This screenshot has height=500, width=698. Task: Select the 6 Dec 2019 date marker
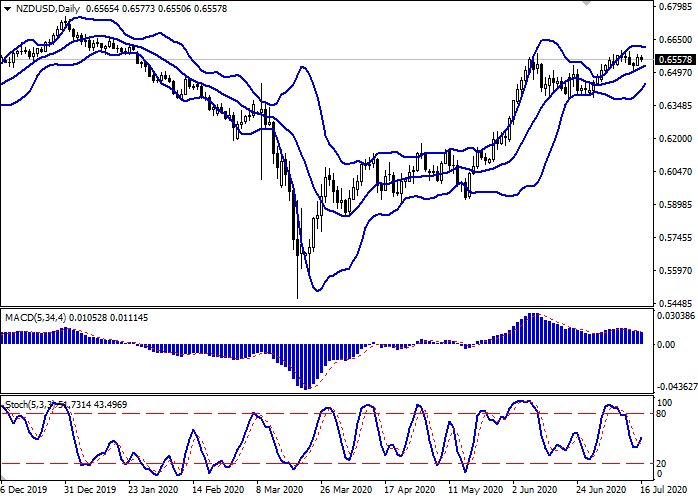tap(20, 491)
